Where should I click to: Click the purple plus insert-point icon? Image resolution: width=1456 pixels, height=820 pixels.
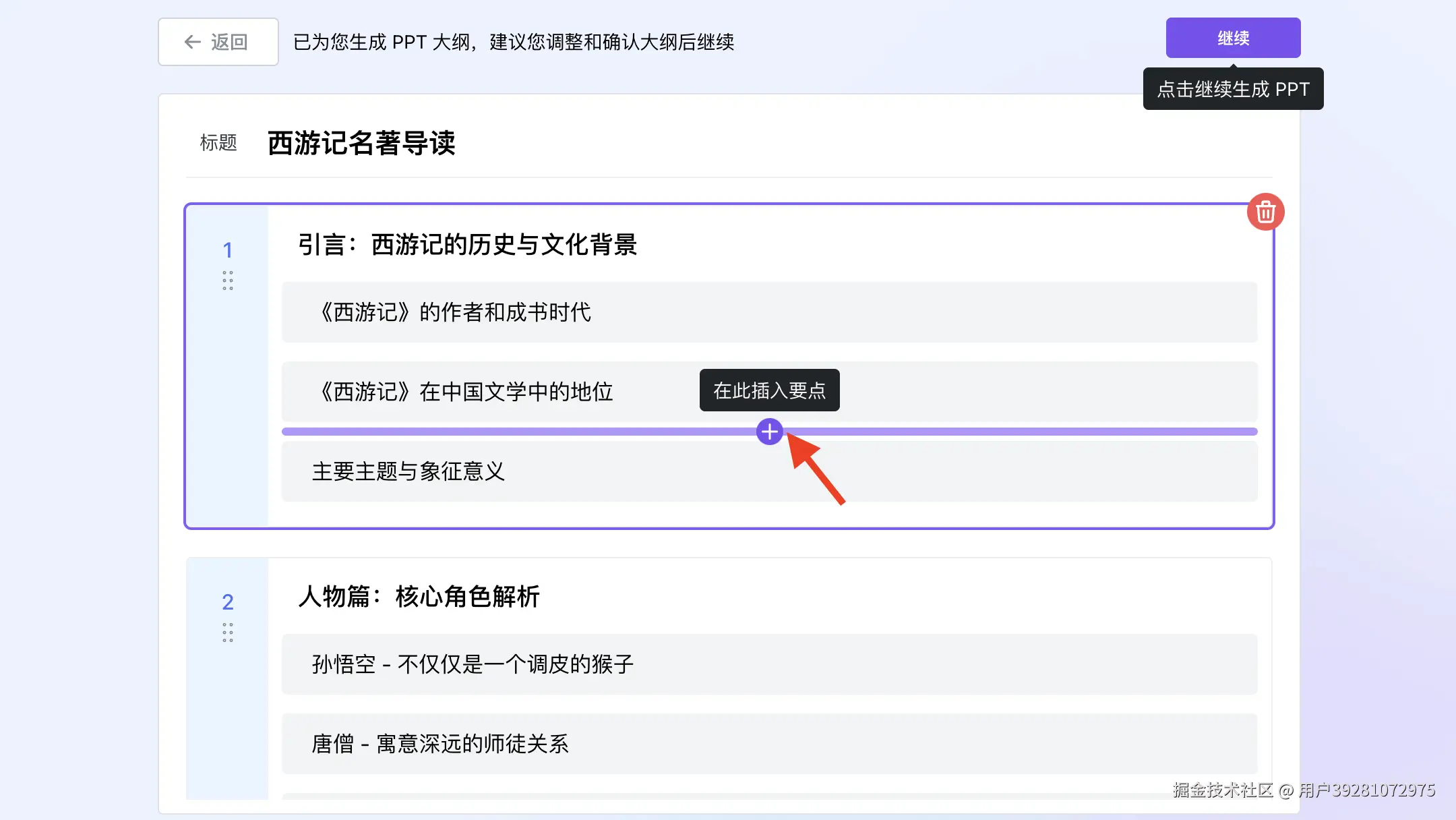pyautogui.click(x=769, y=432)
